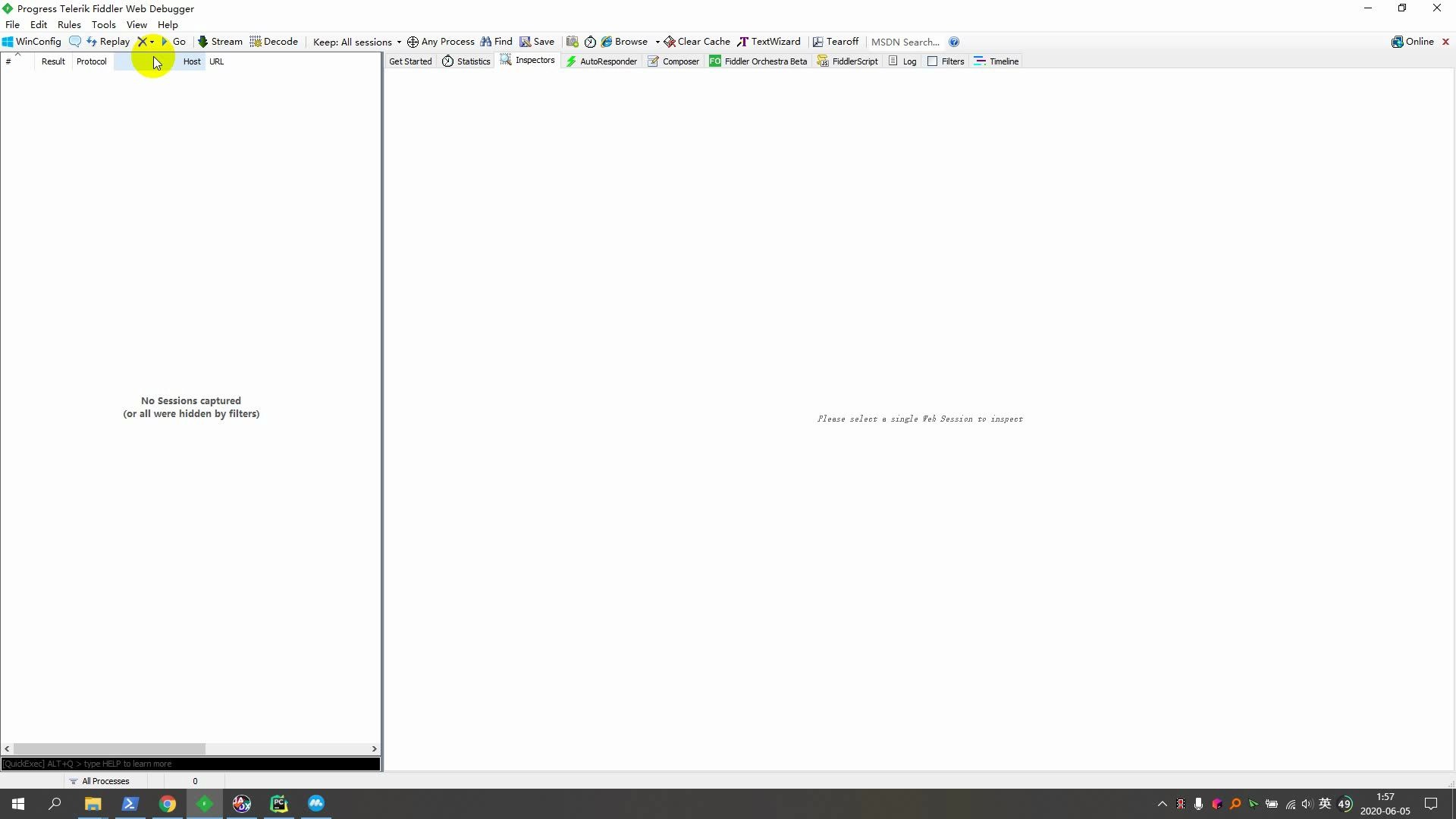Switch to Log tab

click(902, 61)
